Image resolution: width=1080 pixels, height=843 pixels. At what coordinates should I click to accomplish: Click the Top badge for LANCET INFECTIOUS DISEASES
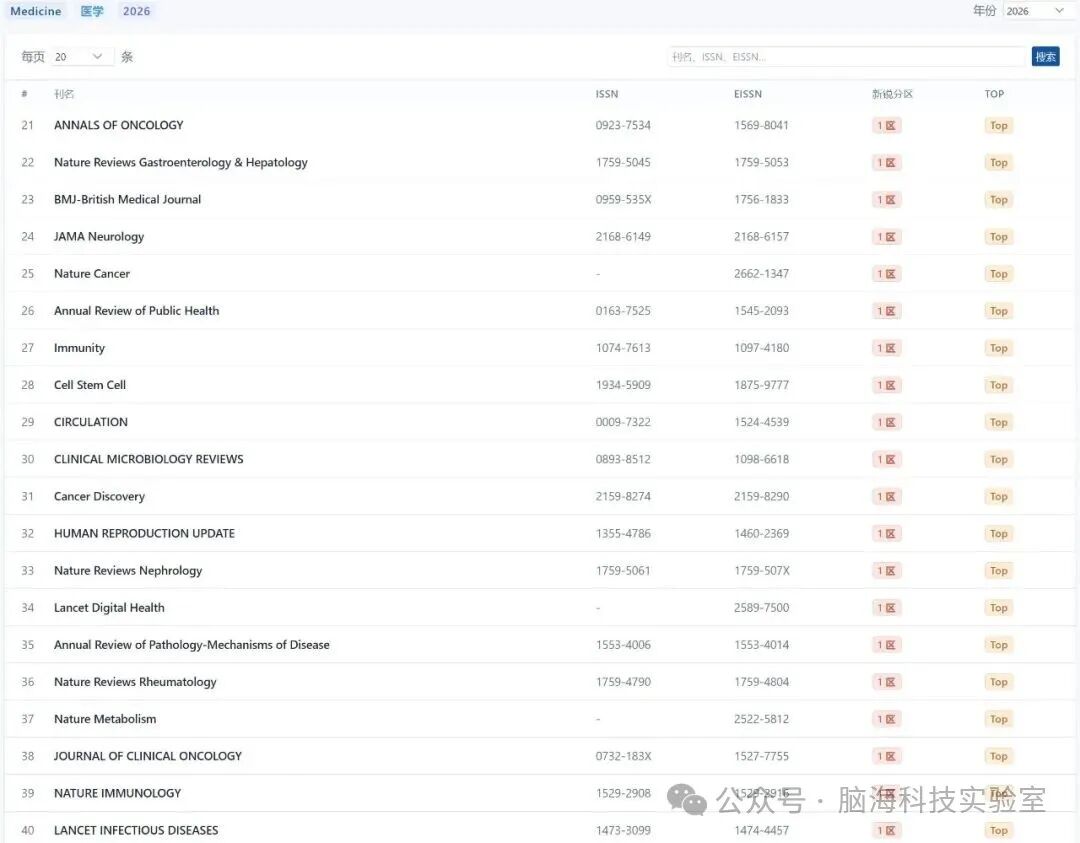click(x=999, y=831)
